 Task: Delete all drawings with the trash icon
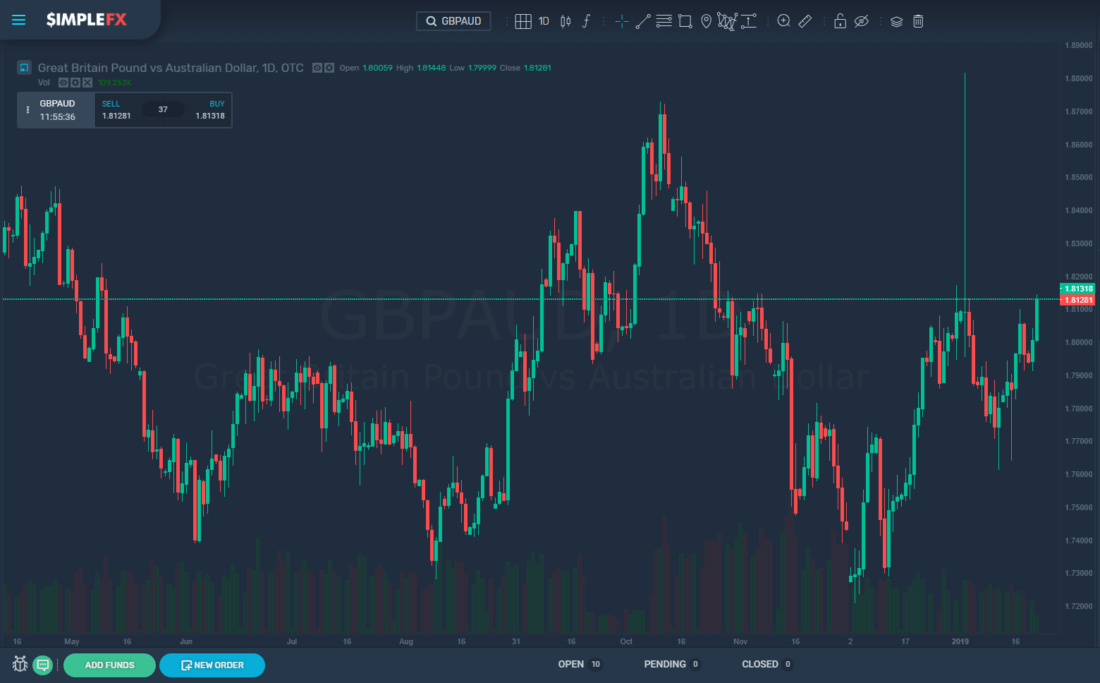[x=918, y=21]
